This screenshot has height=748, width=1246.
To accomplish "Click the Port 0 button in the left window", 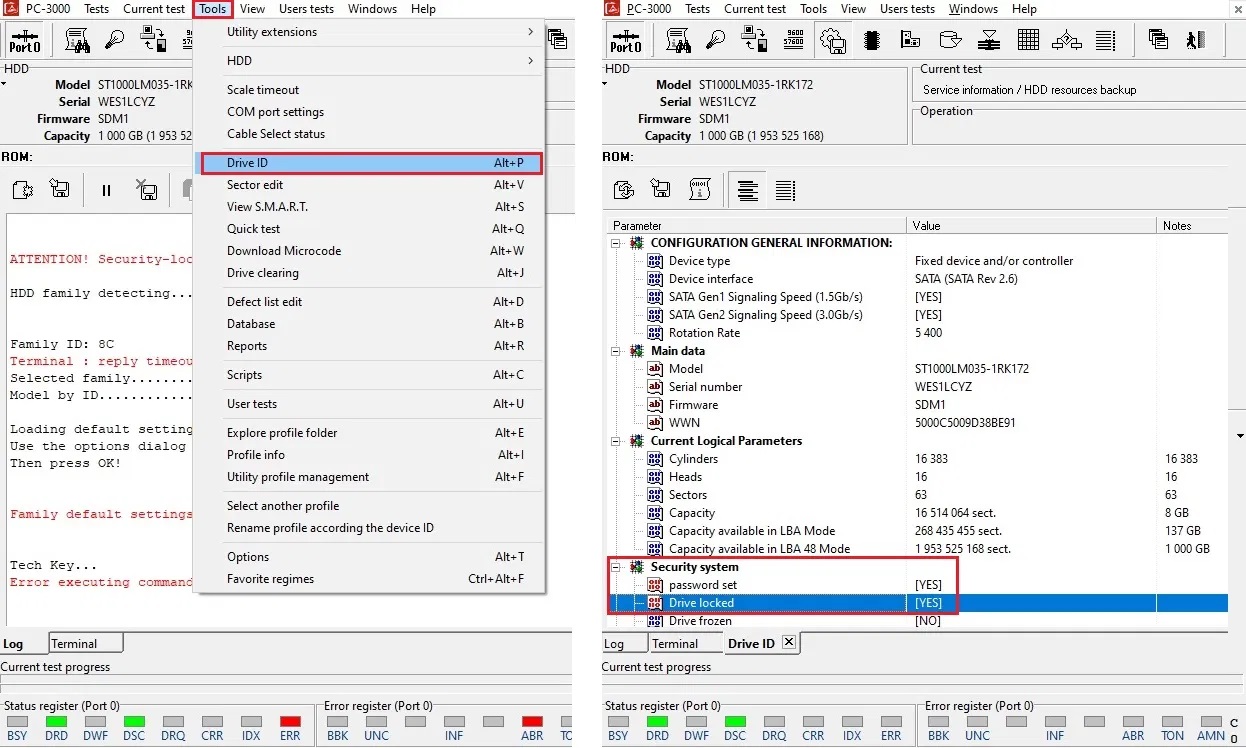I will pyautogui.click(x=25, y=40).
